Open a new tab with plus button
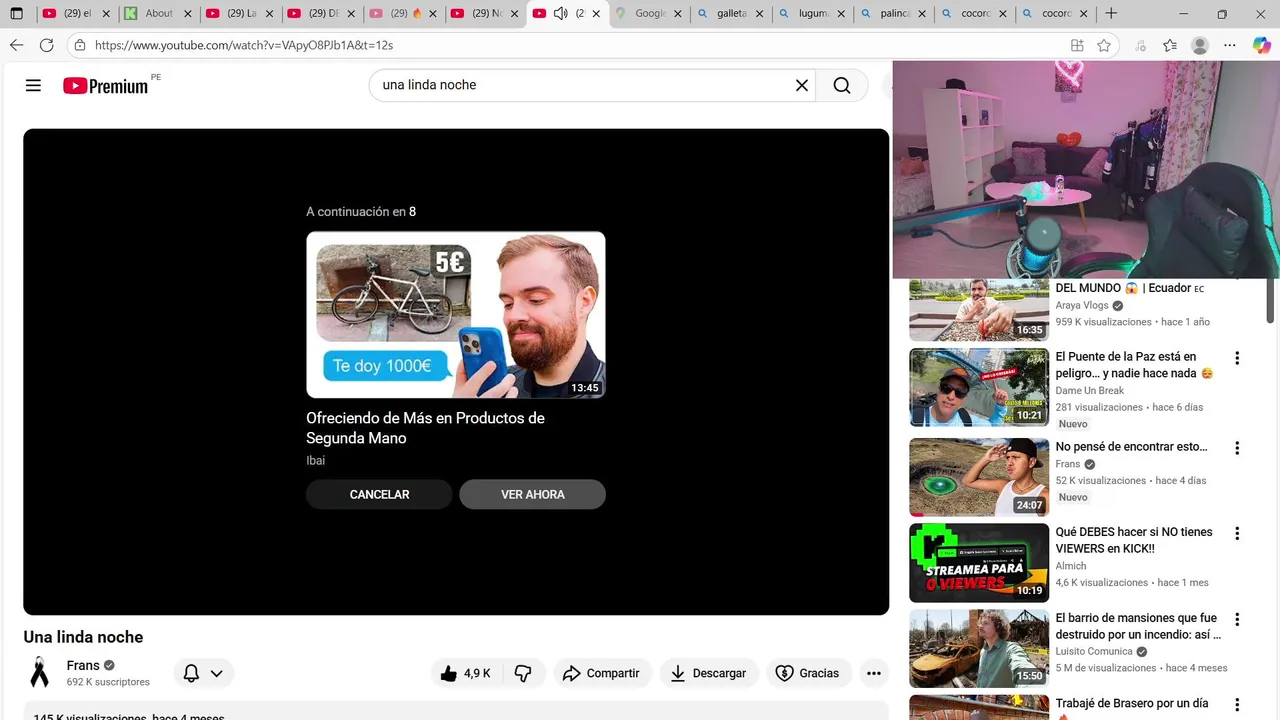This screenshot has width=1280, height=720. click(x=1111, y=14)
